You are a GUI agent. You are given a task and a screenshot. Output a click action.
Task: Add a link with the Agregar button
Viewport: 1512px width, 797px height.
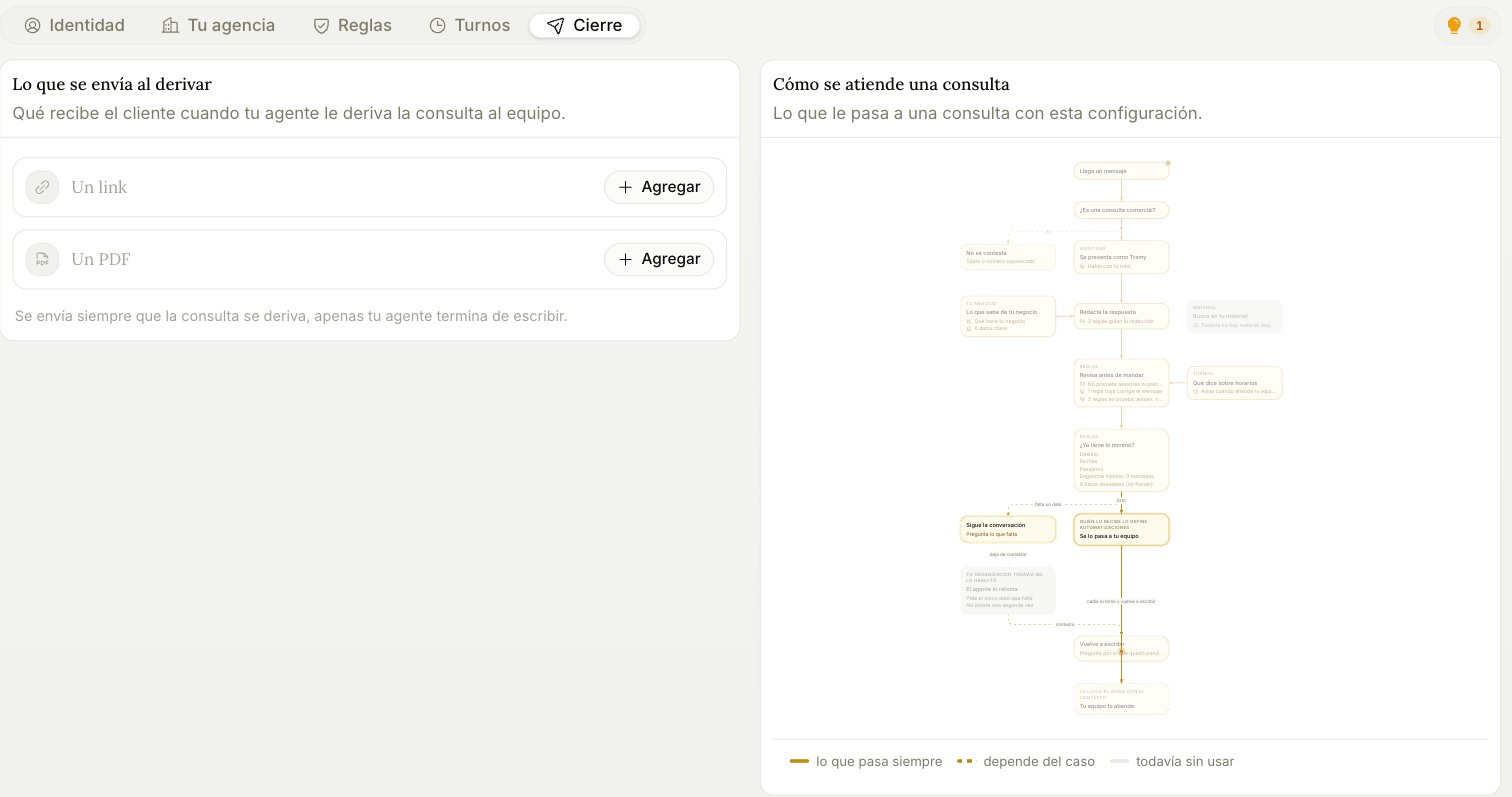(x=658, y=187)
